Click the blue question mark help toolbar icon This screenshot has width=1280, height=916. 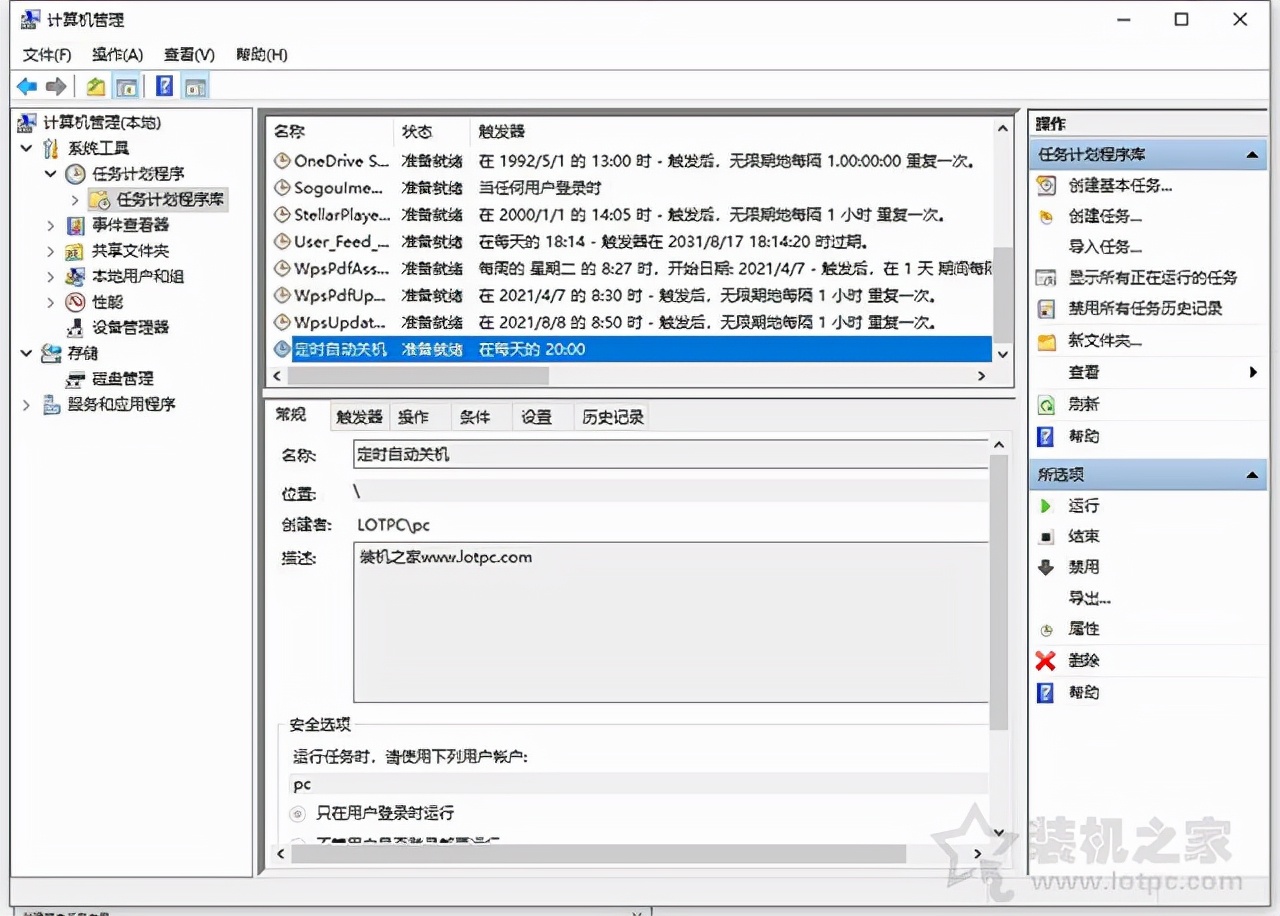[x=165, y=87]
